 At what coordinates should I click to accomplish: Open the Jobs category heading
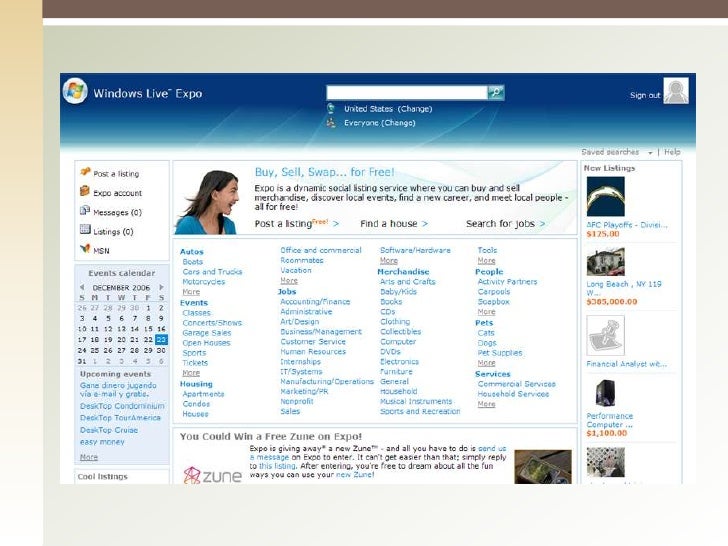[286, 292]
